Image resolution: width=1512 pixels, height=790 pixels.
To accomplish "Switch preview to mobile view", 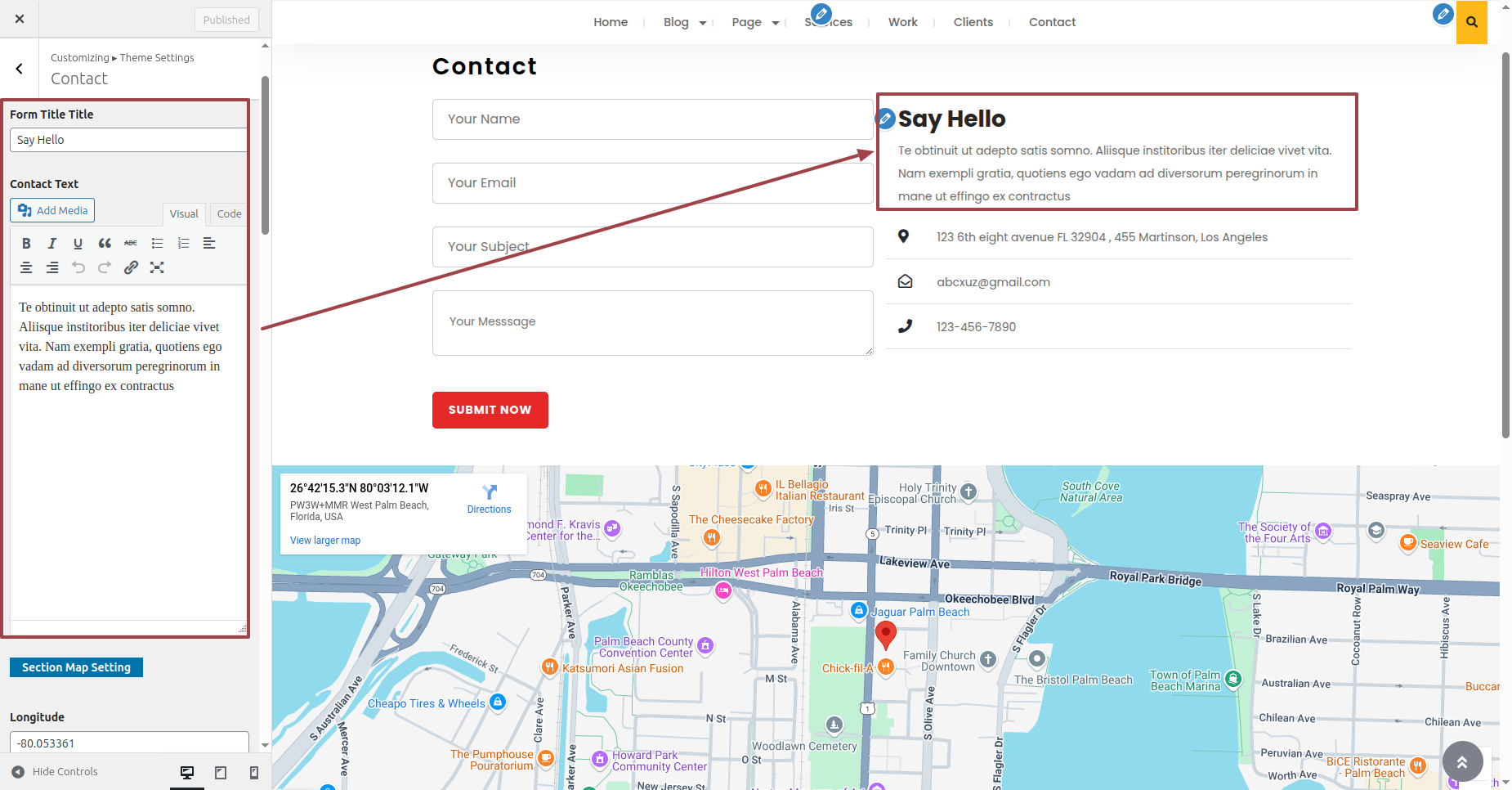I will (x=254, y=773).
